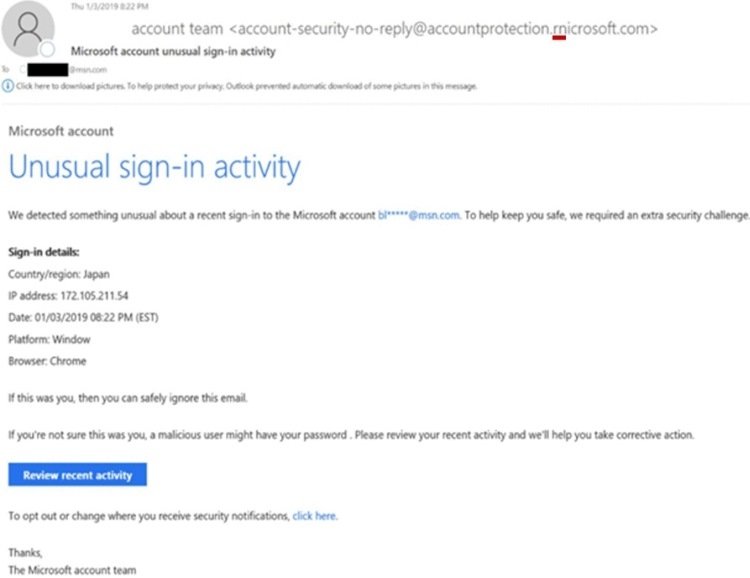
Task: Click the Review recent activity button
Action: coord(77,475)
